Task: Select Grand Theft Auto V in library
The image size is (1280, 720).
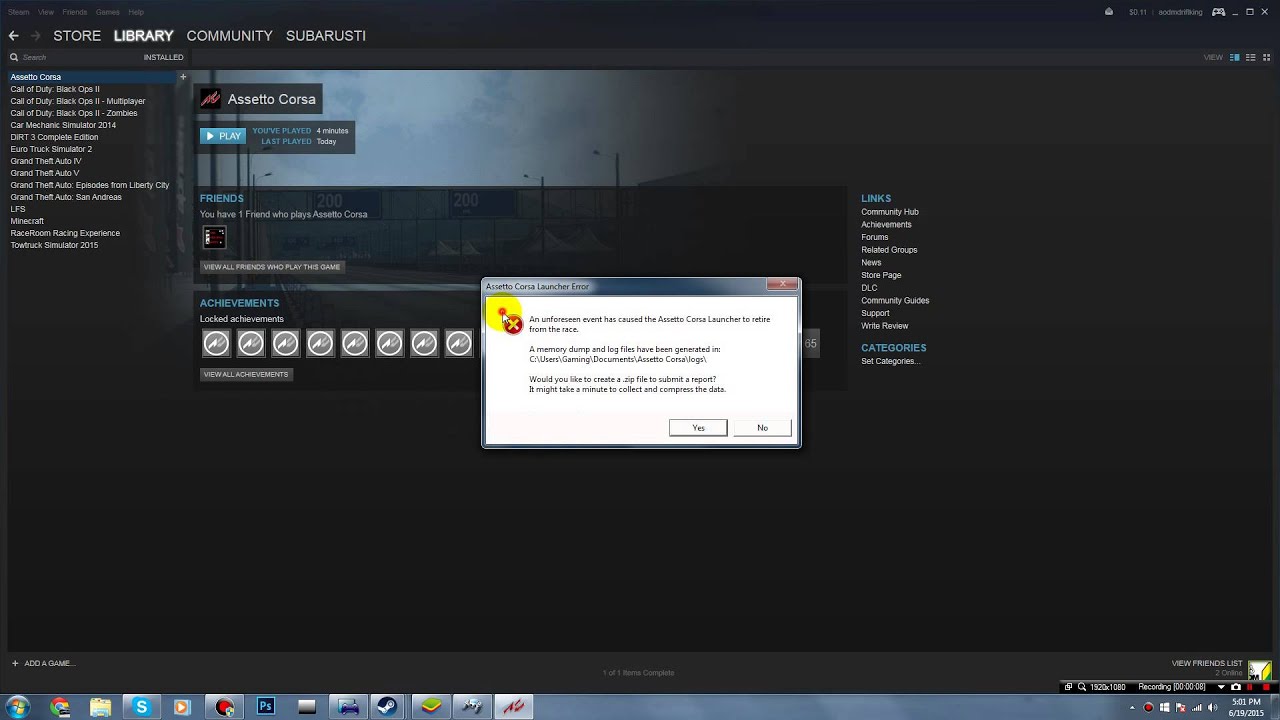Action: [x=45, y=173]
